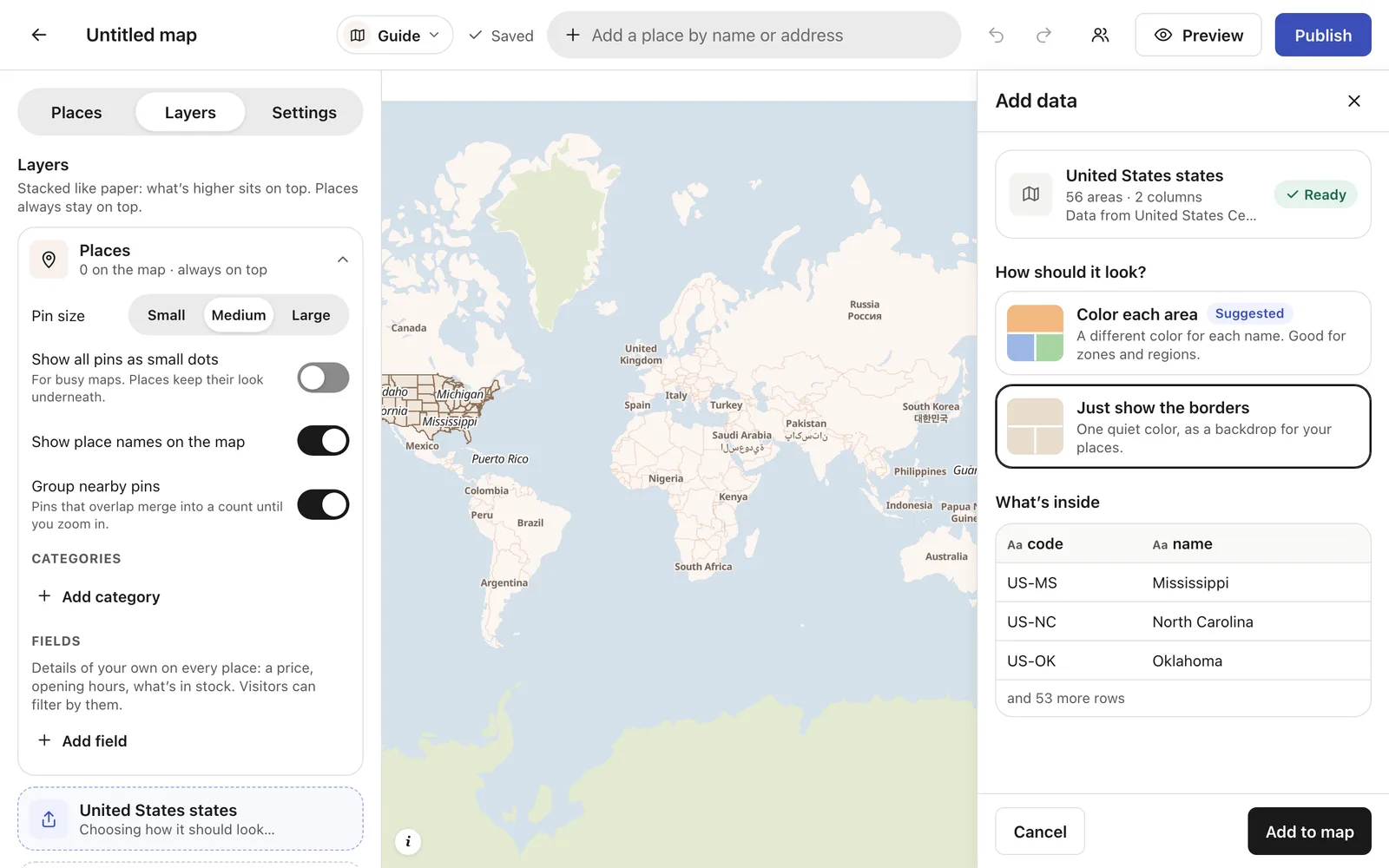Image resolution: width=1389 pixels, height=868 pixels.
Task: Click the undo arrow icon
Action: pyautogui.click(x=996, y=35)
